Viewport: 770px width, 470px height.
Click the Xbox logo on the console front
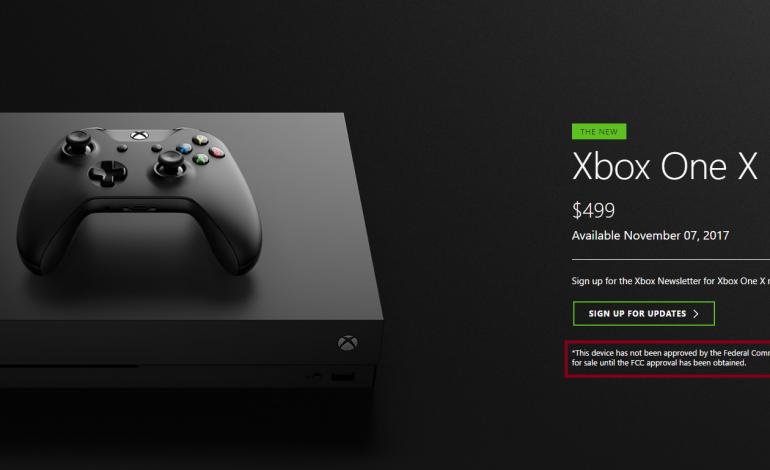(348, 343)
